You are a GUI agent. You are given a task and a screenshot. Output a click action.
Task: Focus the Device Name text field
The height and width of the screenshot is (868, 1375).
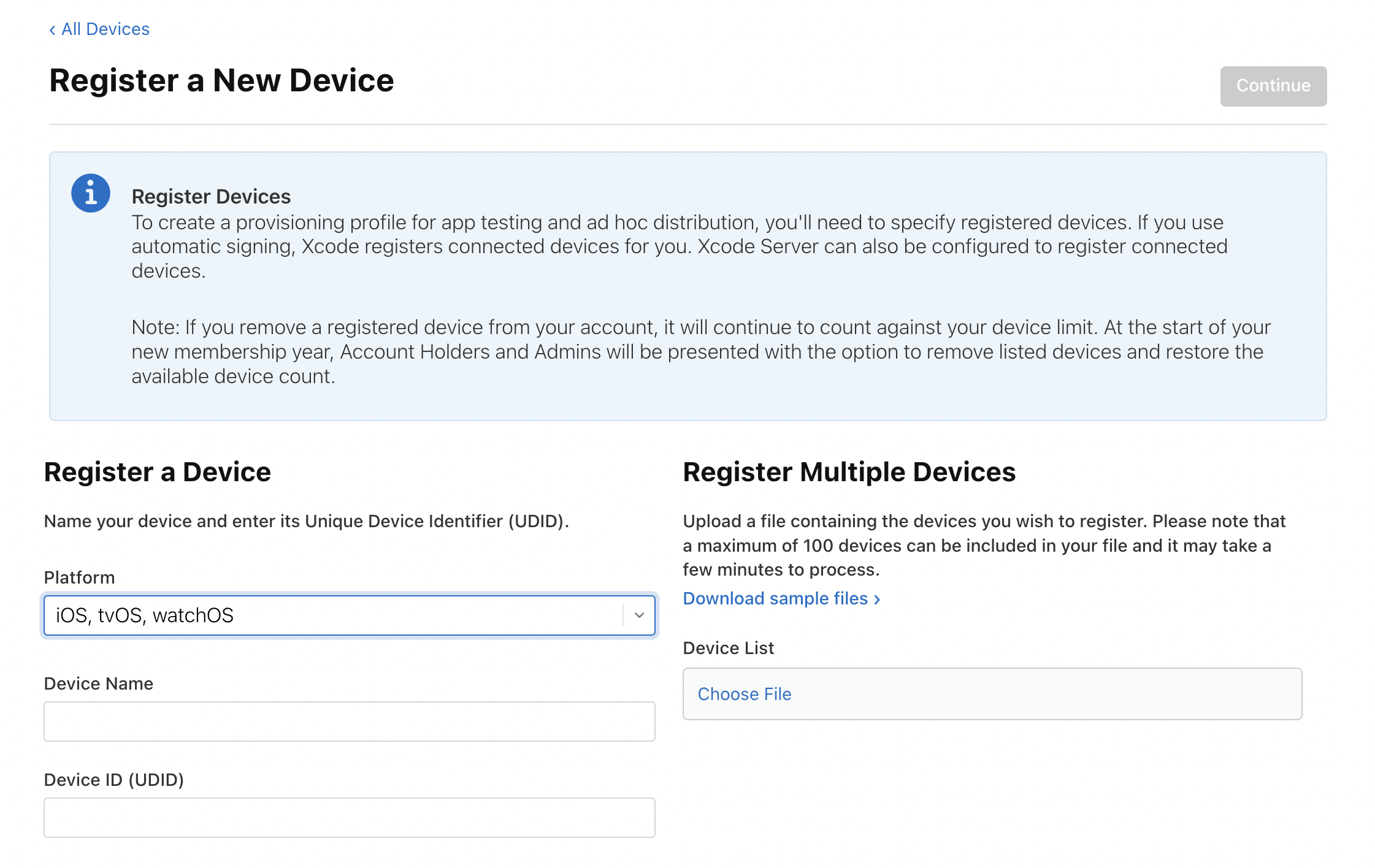(x=349, y=721)
